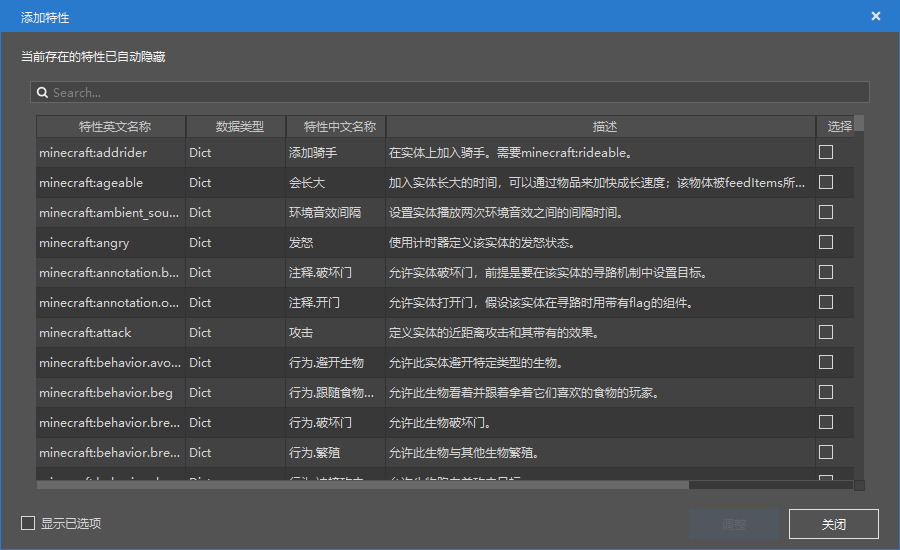This screenshot has height=550, width=900.
Task: Click the vertical scrollbar thumb
Action: (859, 123)
